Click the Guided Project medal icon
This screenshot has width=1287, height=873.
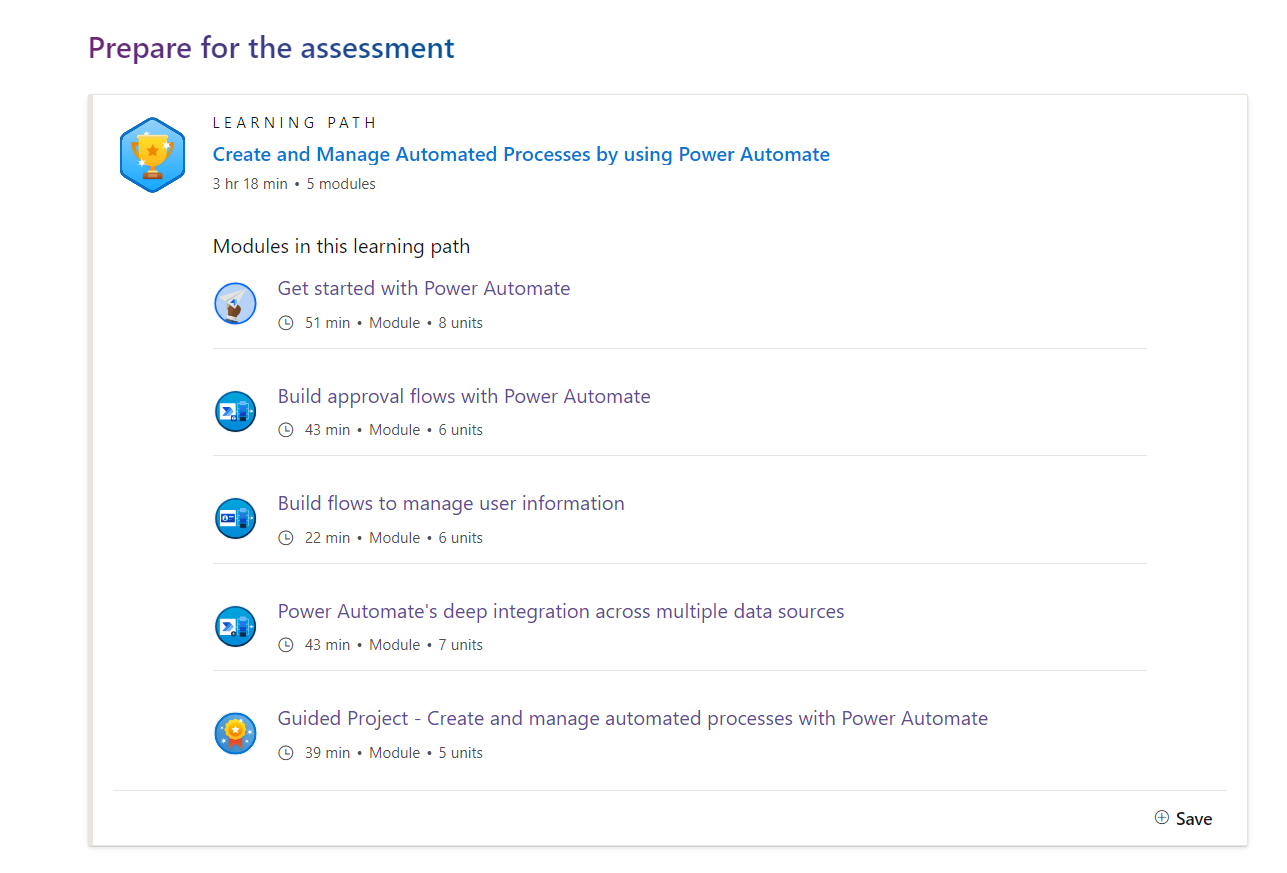(235, 733)
